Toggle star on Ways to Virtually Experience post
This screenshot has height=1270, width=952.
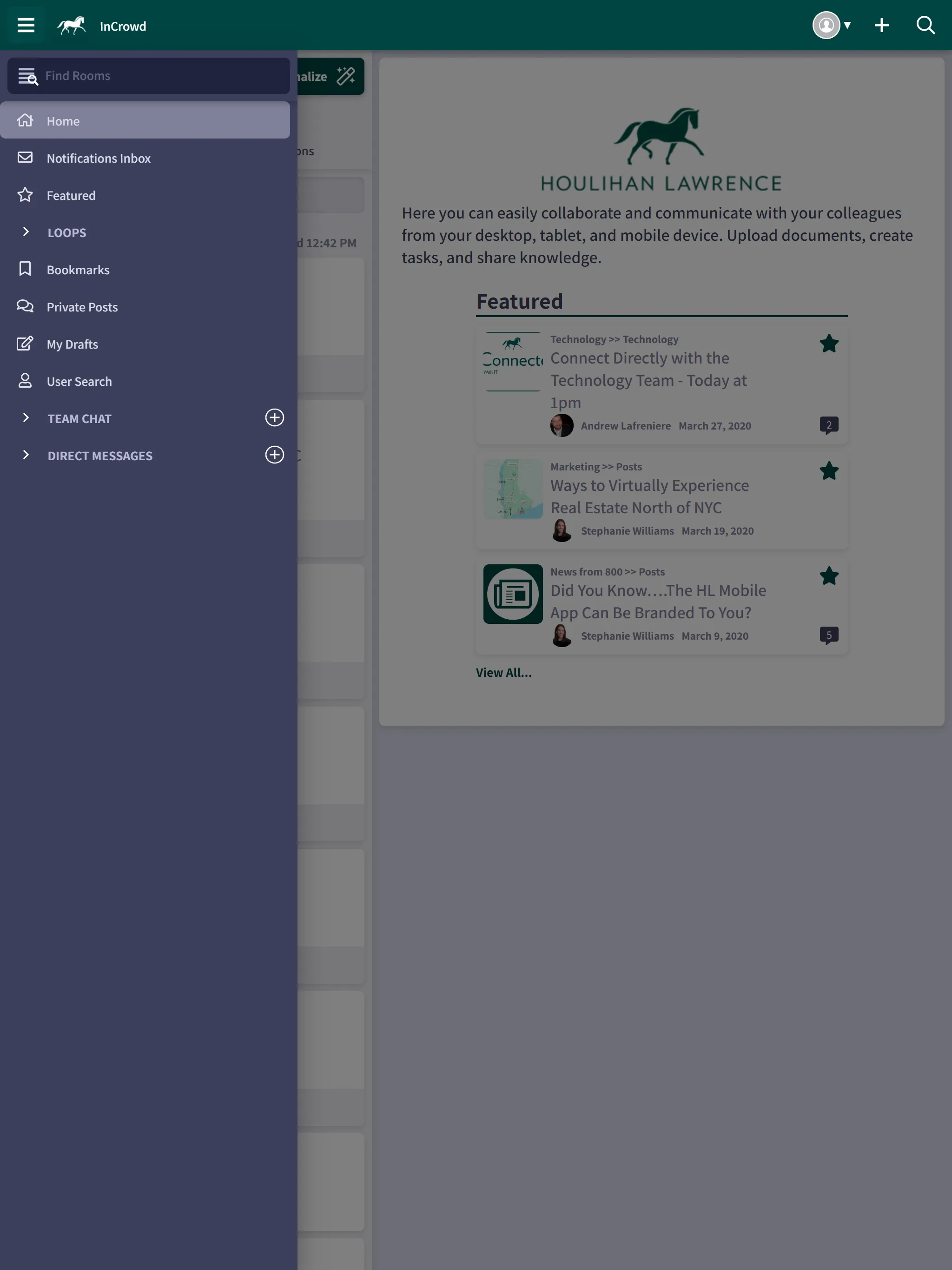[x=828, y=470]
